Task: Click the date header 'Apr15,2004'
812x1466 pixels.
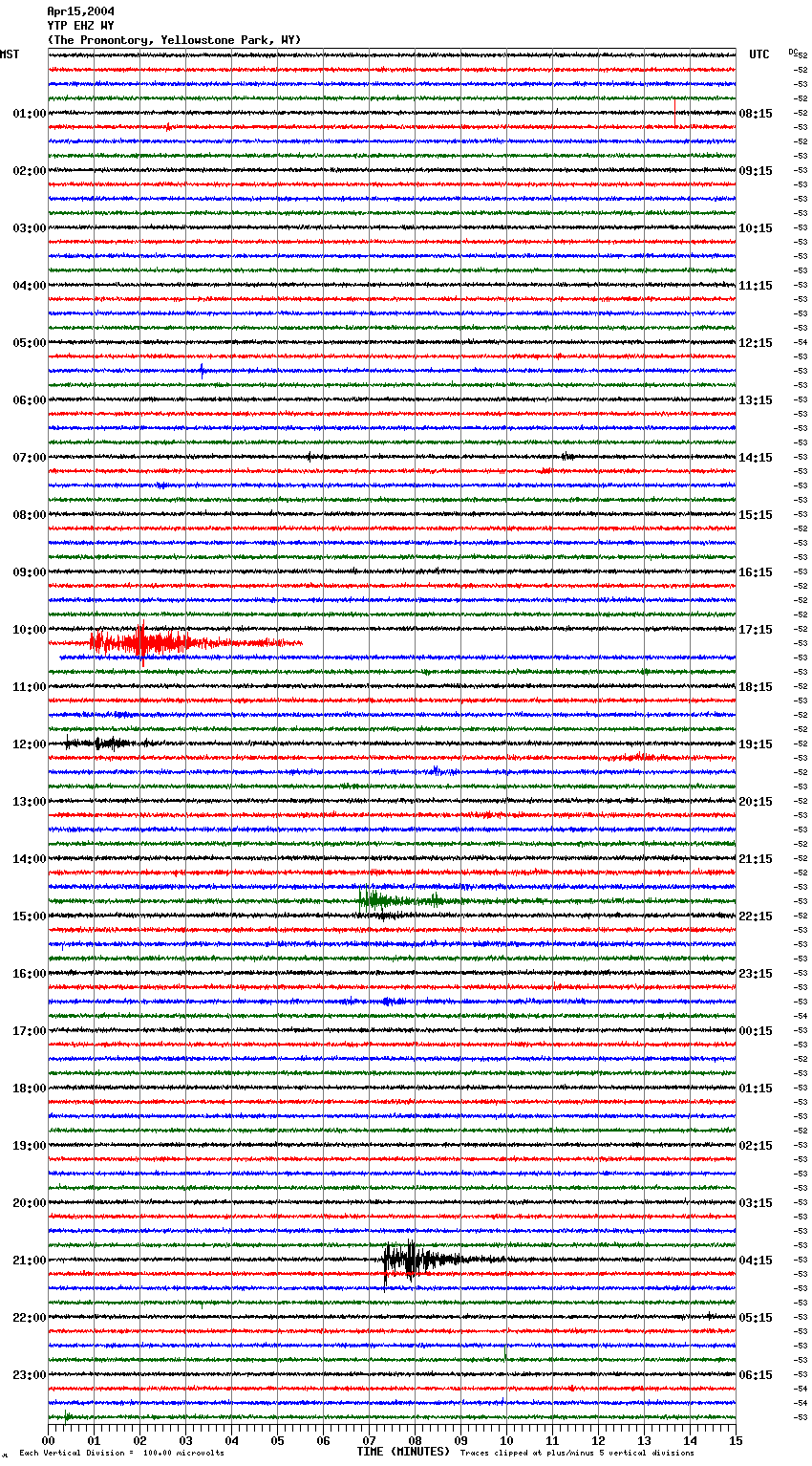Action: click(80, 11)
